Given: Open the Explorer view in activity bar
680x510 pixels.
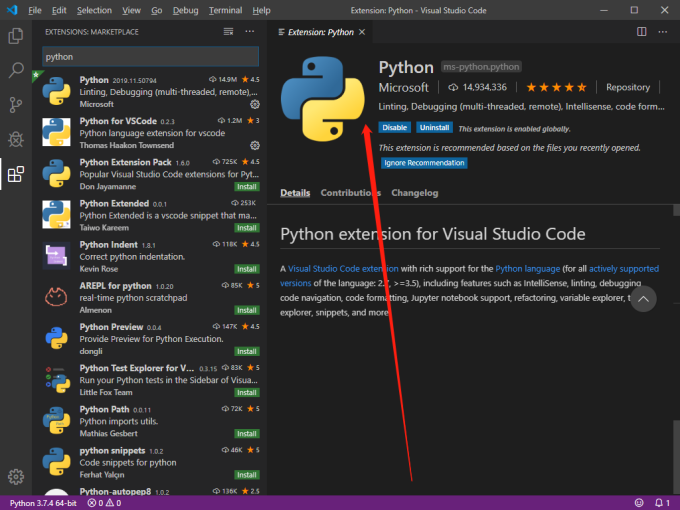Looking at the screenshot, I should pos(16,36).
